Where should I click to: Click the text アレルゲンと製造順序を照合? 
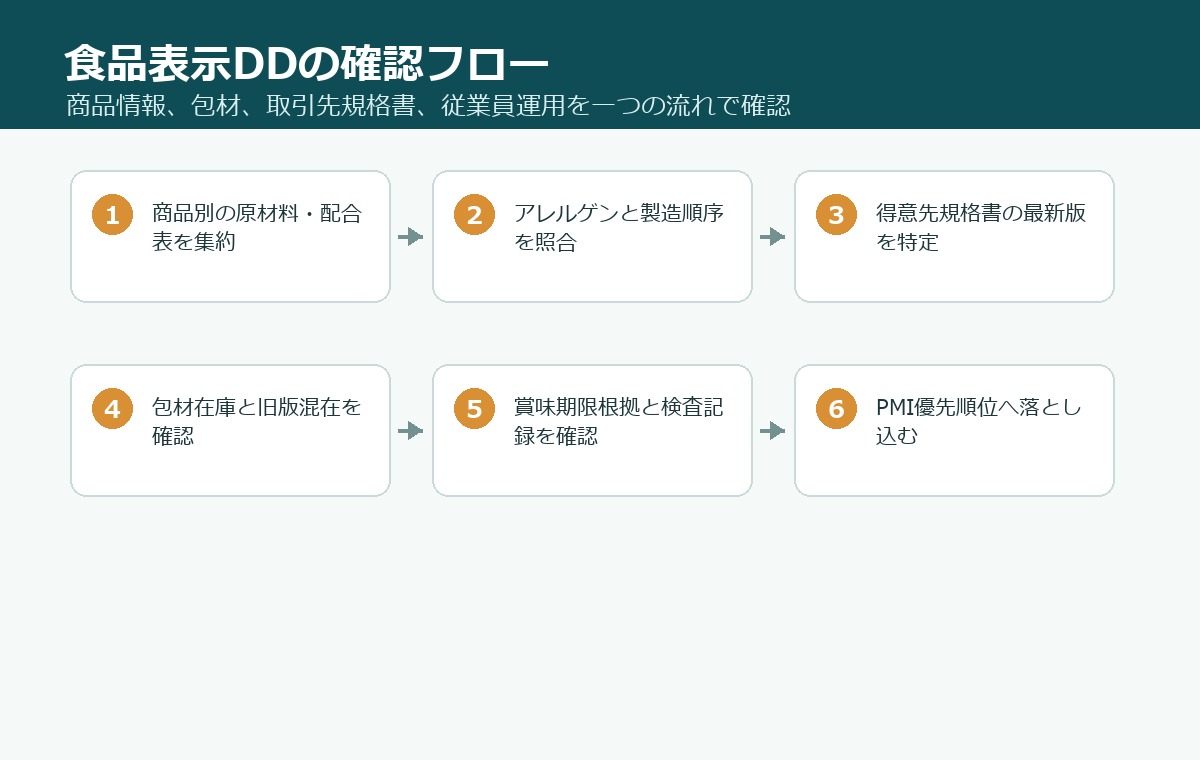pos(619,227)
